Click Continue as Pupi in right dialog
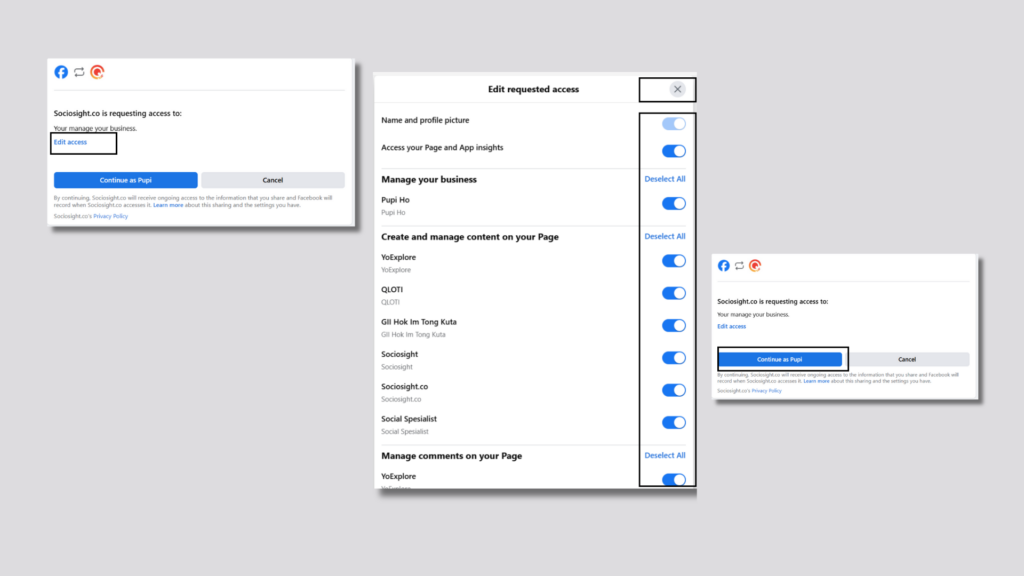 [x=780, y=359]
